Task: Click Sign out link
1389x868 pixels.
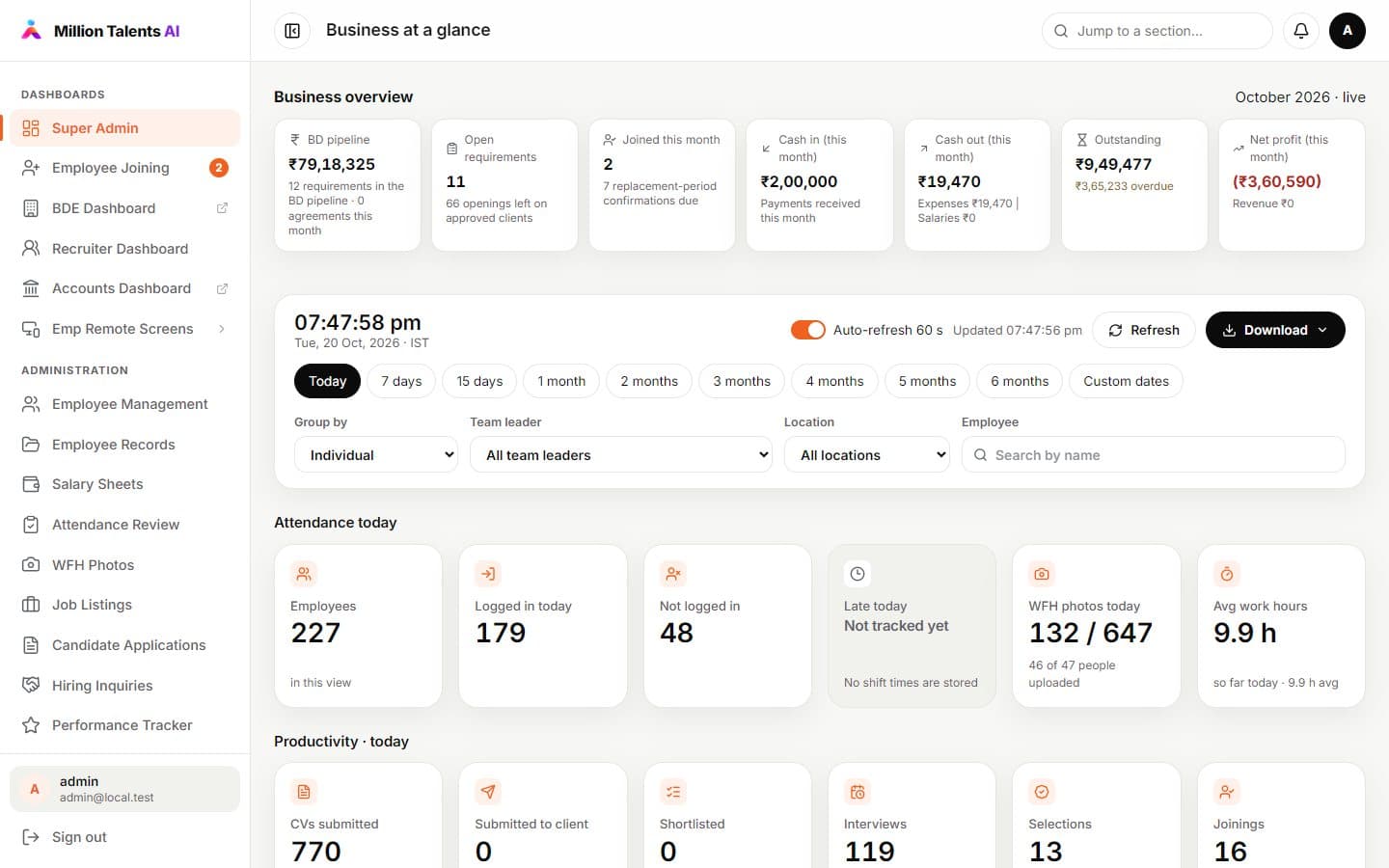Action: coord(124,837)
